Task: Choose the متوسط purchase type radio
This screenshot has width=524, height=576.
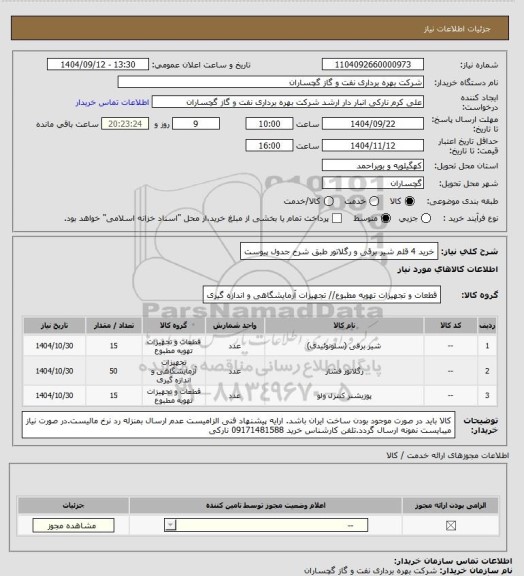Action: click(385, 218)
